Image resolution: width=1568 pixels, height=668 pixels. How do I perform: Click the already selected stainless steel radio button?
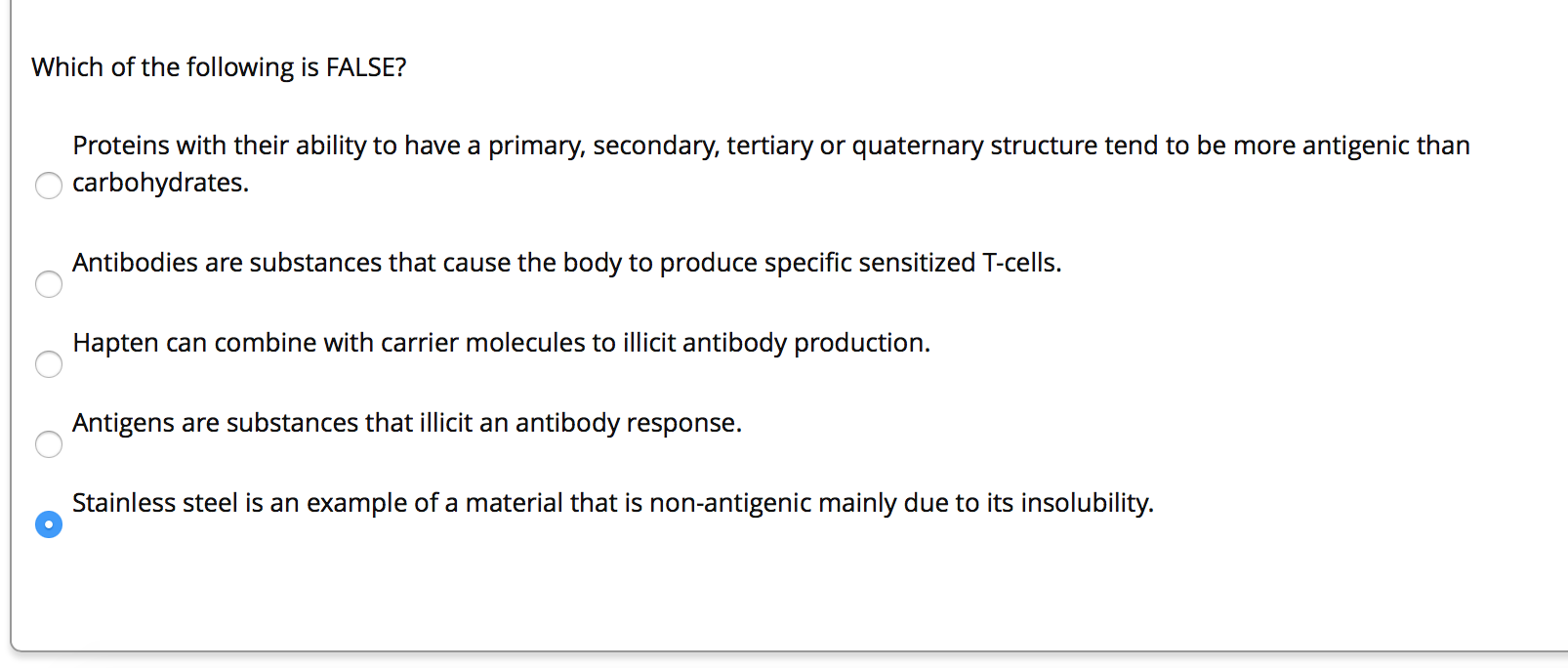click(x=49, y=524)
